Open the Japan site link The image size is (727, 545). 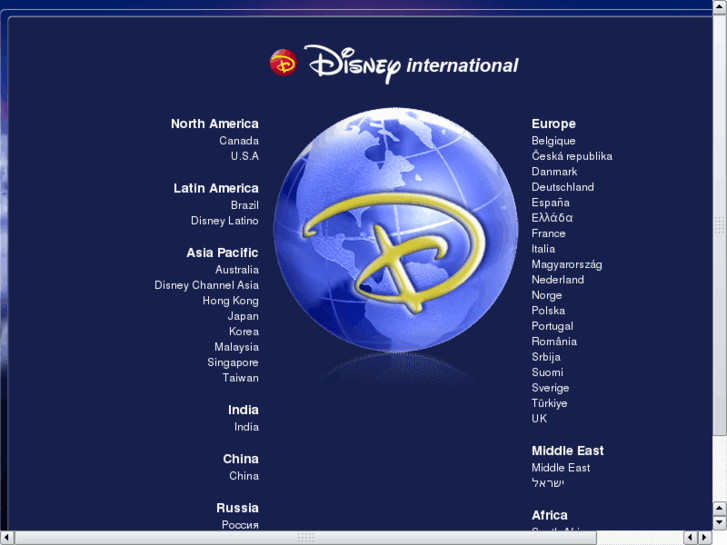(243, 316)
